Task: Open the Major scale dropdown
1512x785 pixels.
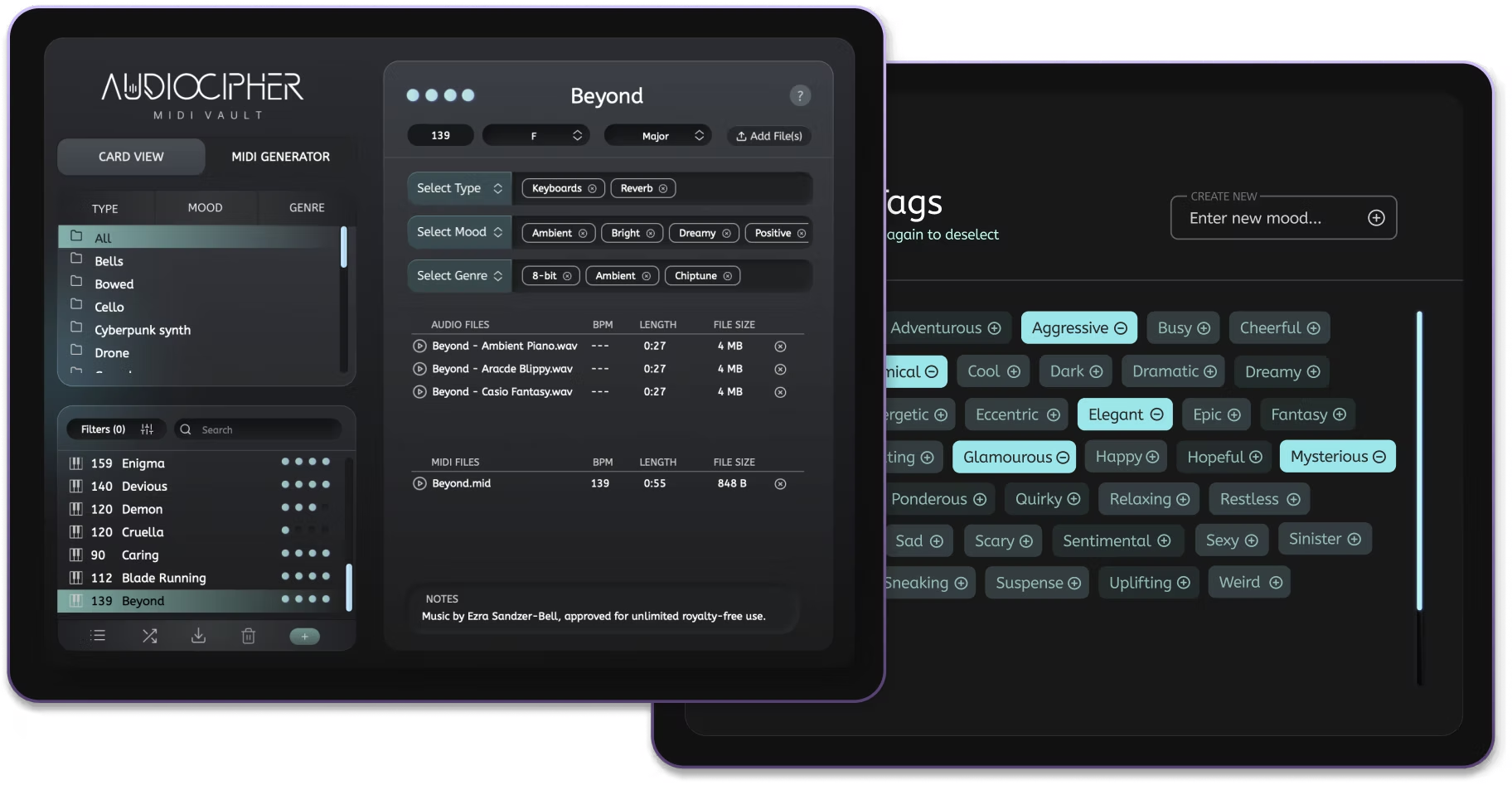Action: pos(657,134)
